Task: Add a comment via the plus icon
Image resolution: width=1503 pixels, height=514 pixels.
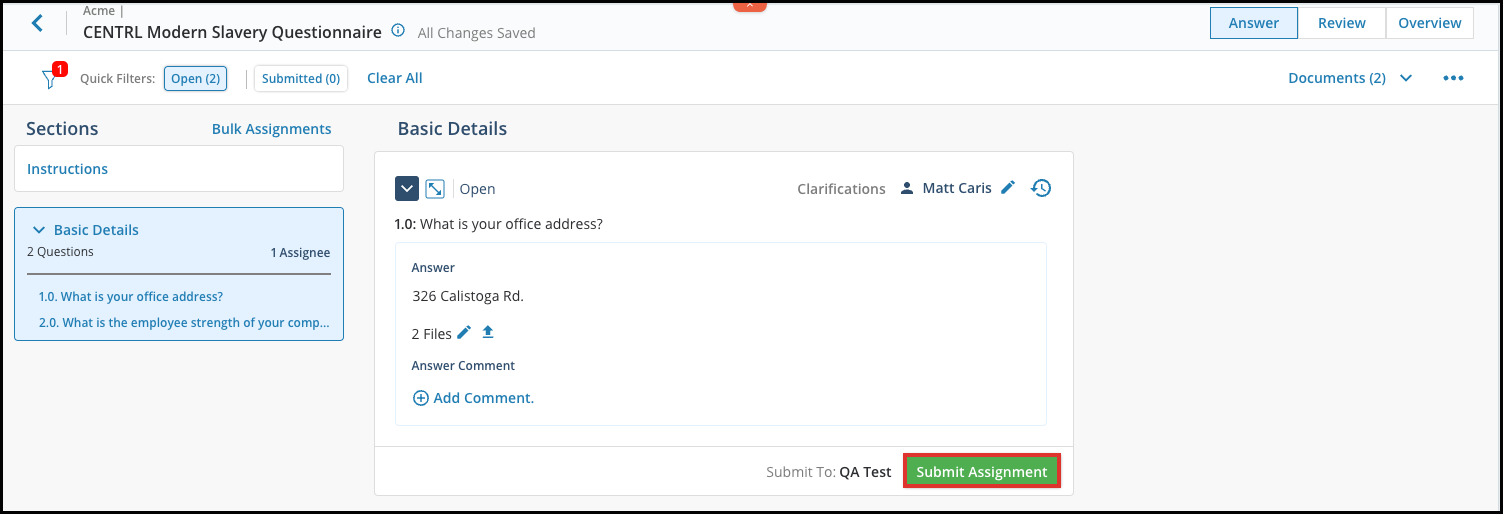Action: tap(421, 398)
